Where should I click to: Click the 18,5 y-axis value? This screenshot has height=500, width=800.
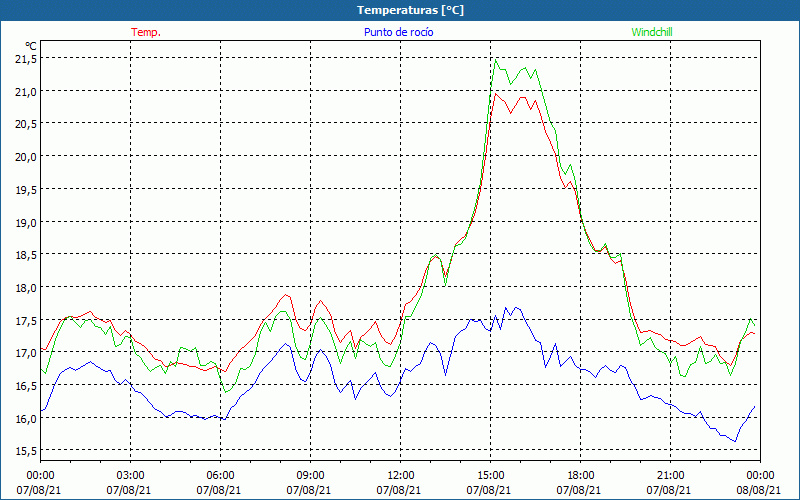(x=26, y=255)
